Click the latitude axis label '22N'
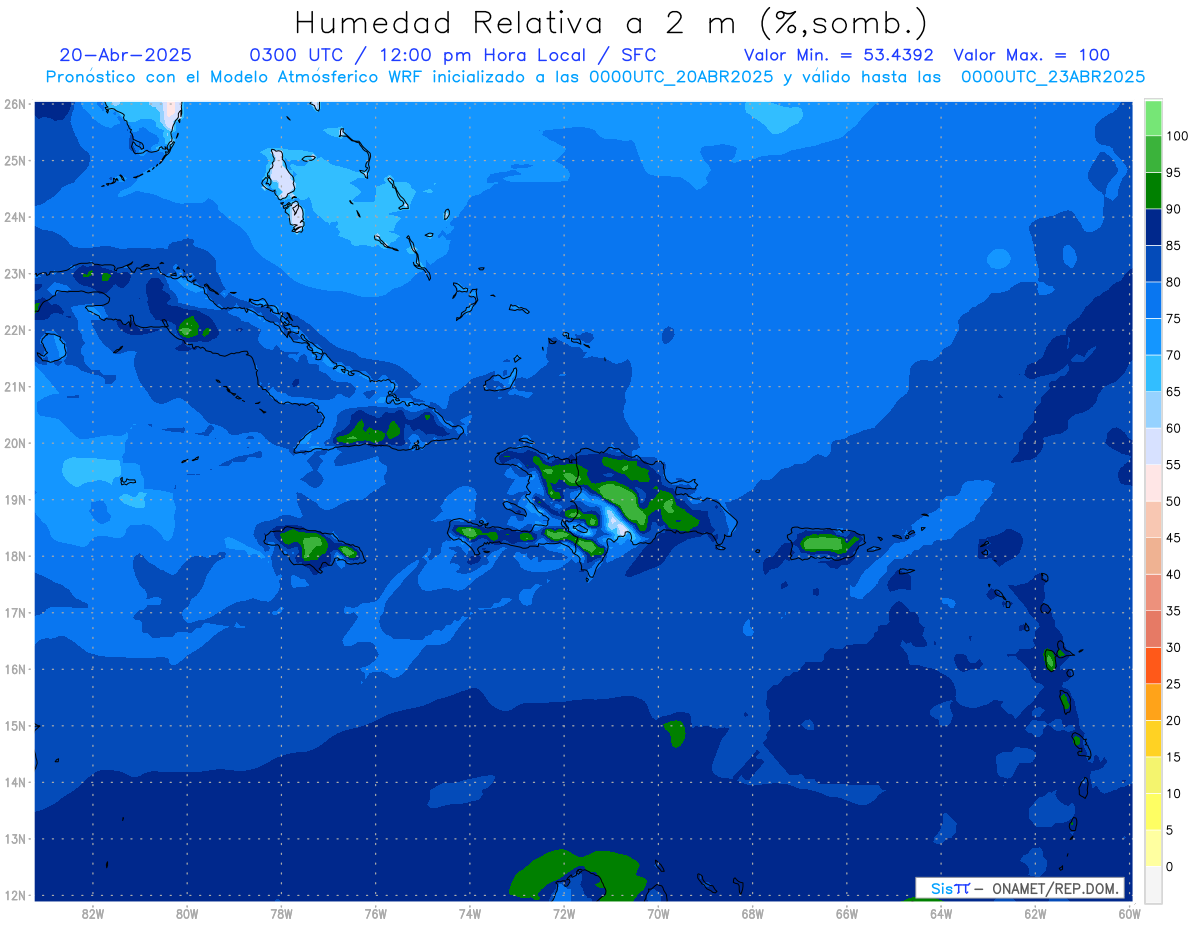 coord(15,330)
